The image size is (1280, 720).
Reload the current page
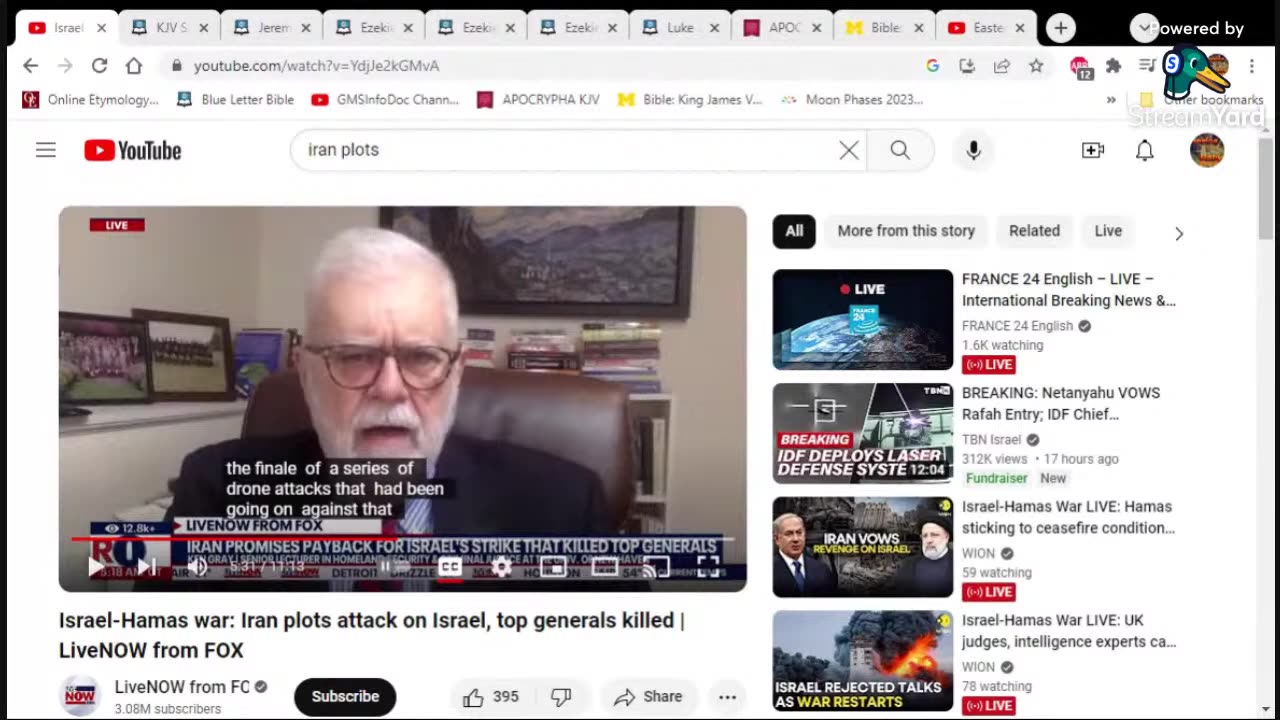click(x=99, y=66)
